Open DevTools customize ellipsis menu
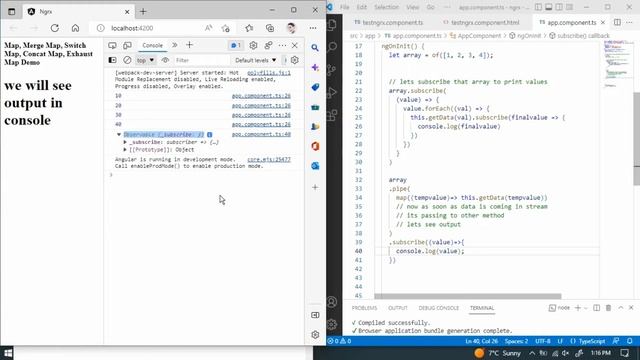Viewport: 640px width, 360px height. [x=282, y=45]
